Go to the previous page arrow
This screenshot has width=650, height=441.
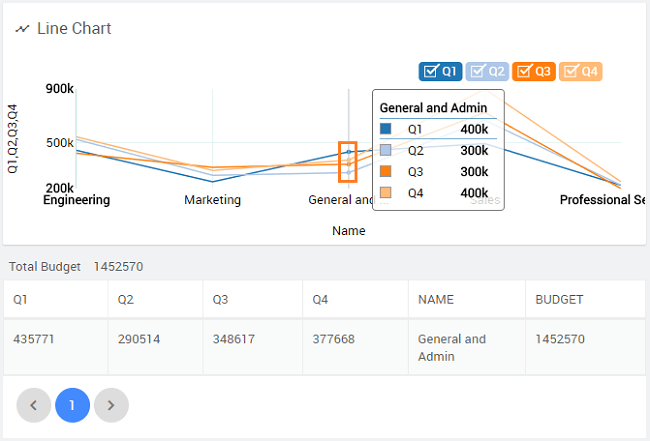pos(34,405)
